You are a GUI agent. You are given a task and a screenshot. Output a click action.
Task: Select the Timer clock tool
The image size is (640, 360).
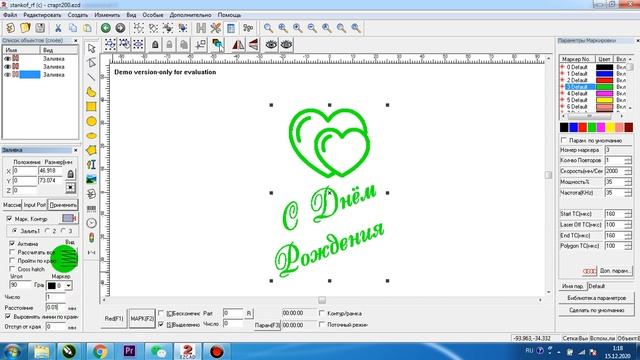[91, 223]
